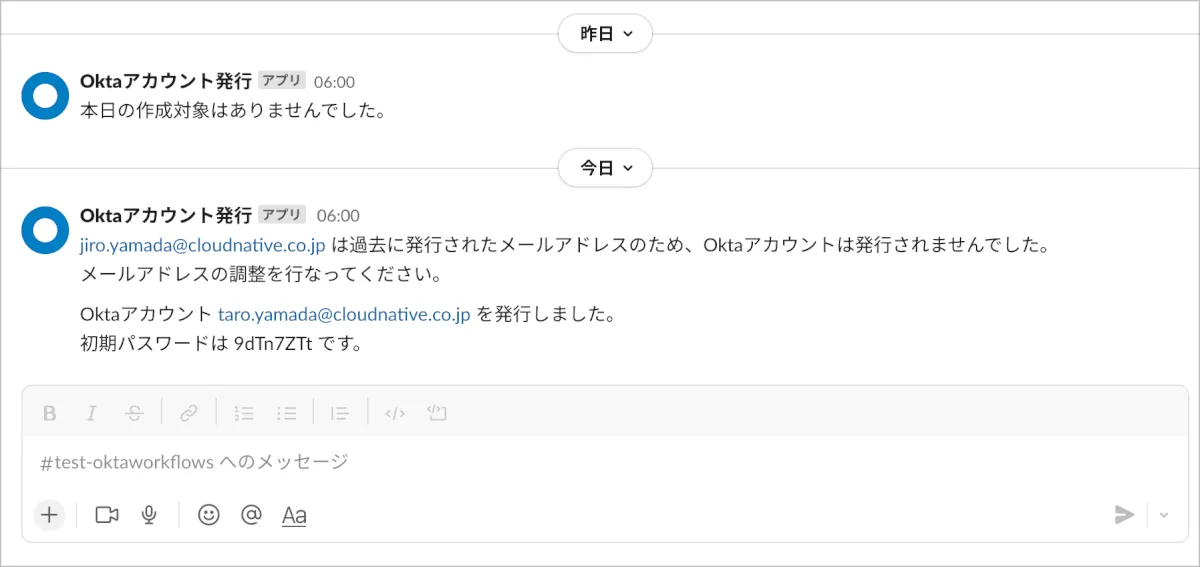
Task: Open the emoji picker
Action: [x=208, y=515]
